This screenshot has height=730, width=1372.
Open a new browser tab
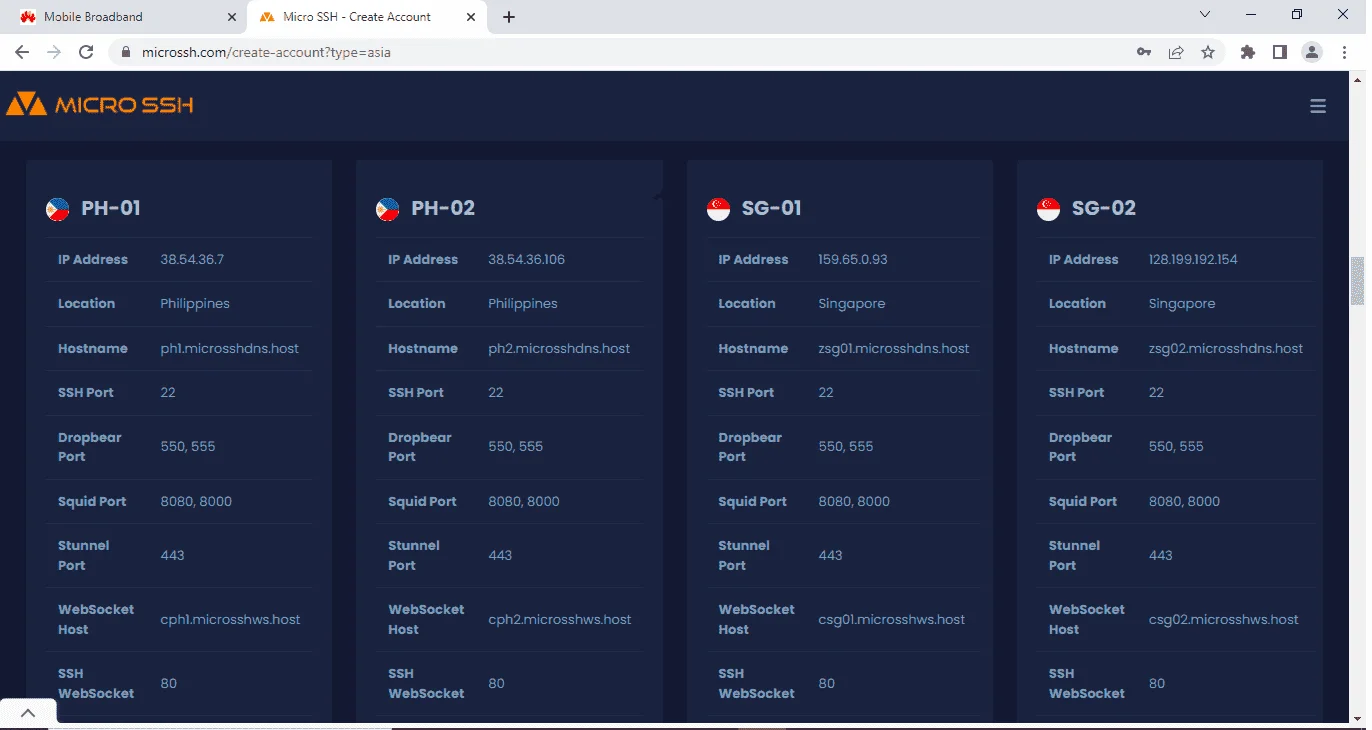pos(509,17)
